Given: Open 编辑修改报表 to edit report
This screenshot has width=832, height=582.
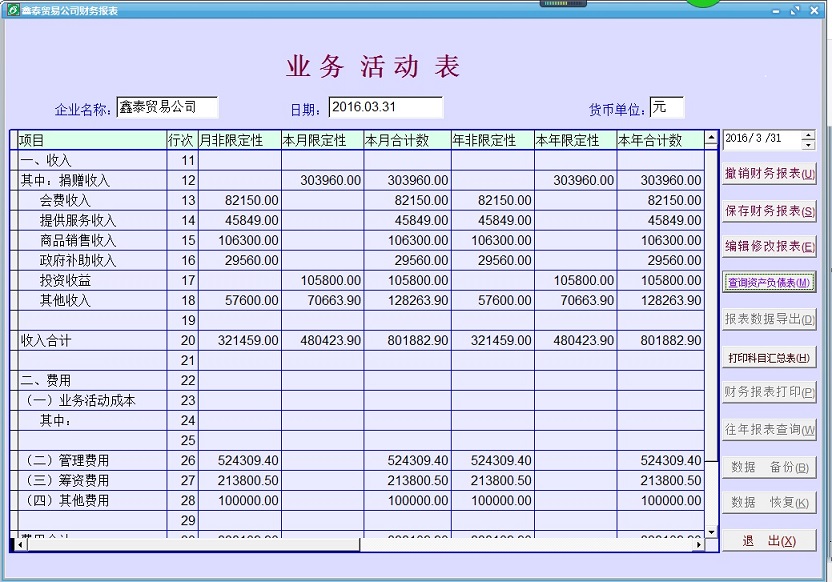Looking at the screenshot, I should coord(769,246).
